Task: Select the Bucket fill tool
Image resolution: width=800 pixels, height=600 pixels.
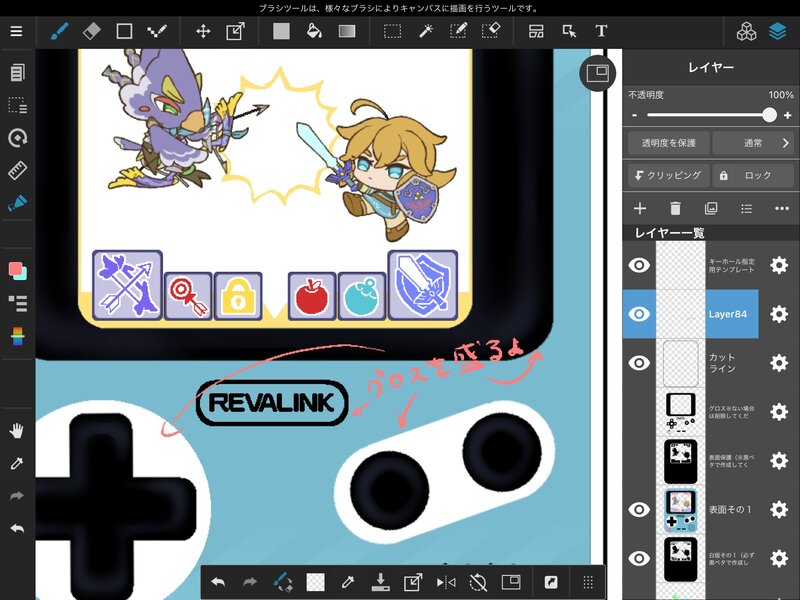Action: [x=314, y=31]
